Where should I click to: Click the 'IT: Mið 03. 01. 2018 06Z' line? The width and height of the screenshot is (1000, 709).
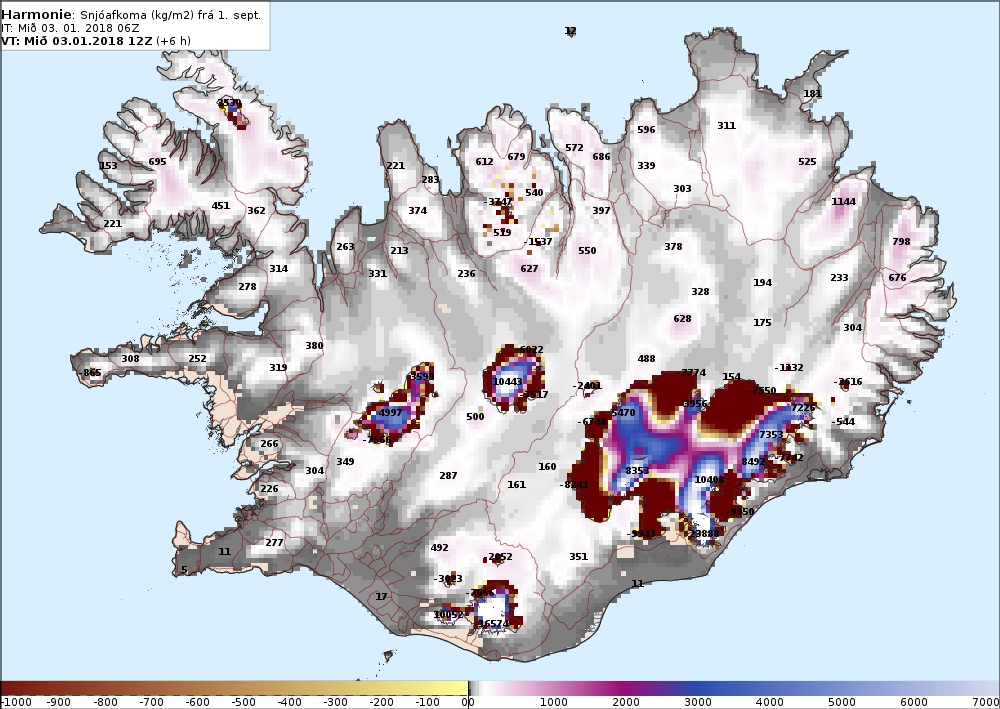pyautogui.click(x=70, y=28)
